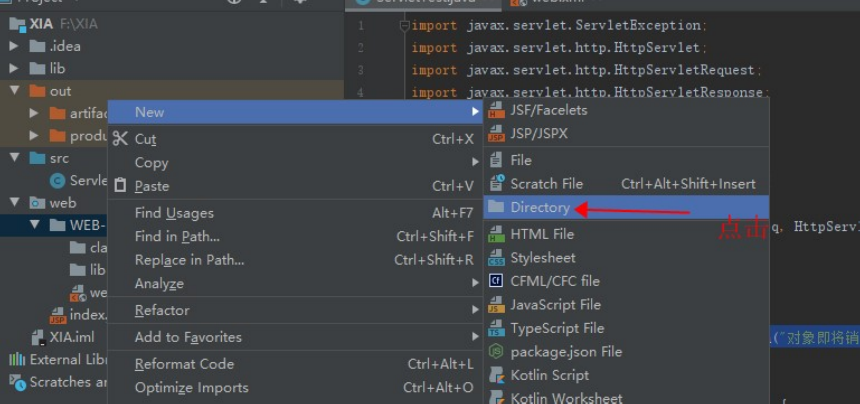The image size is (860, 404).
Task: Click the index JSP file icon
Action: [57, 315]
